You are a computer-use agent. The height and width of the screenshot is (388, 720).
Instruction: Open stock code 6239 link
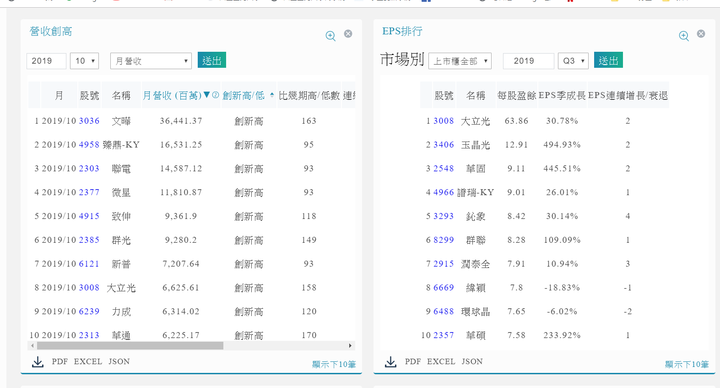(x=89, y=312)
